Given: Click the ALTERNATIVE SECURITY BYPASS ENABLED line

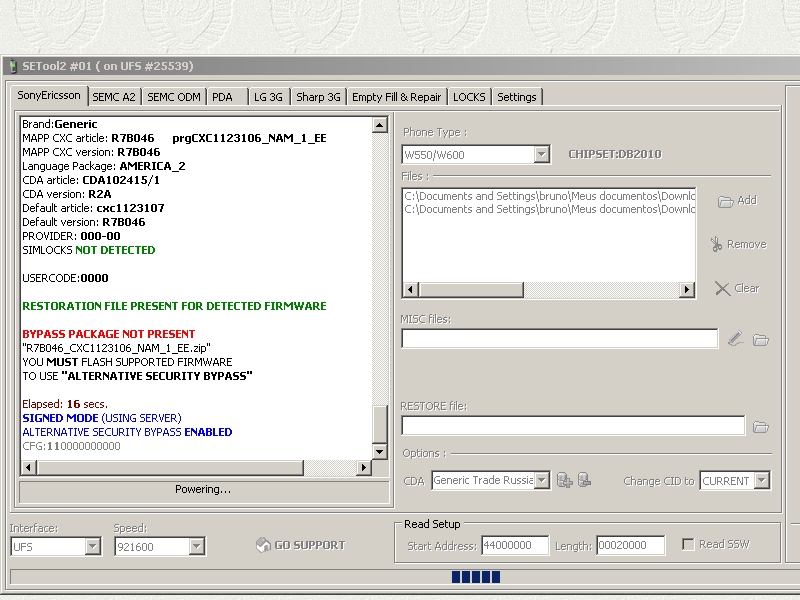Looking at the screenshot, I should tap(127, 432).
